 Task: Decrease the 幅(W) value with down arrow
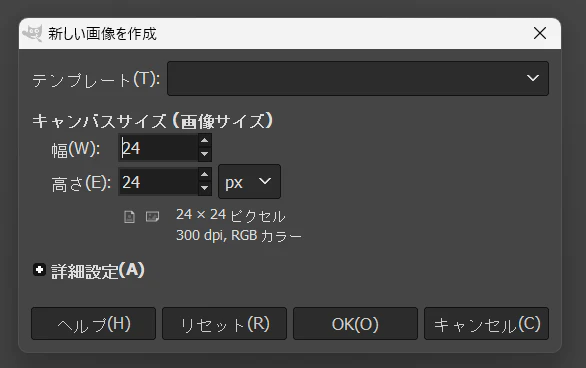click(204, 154)
